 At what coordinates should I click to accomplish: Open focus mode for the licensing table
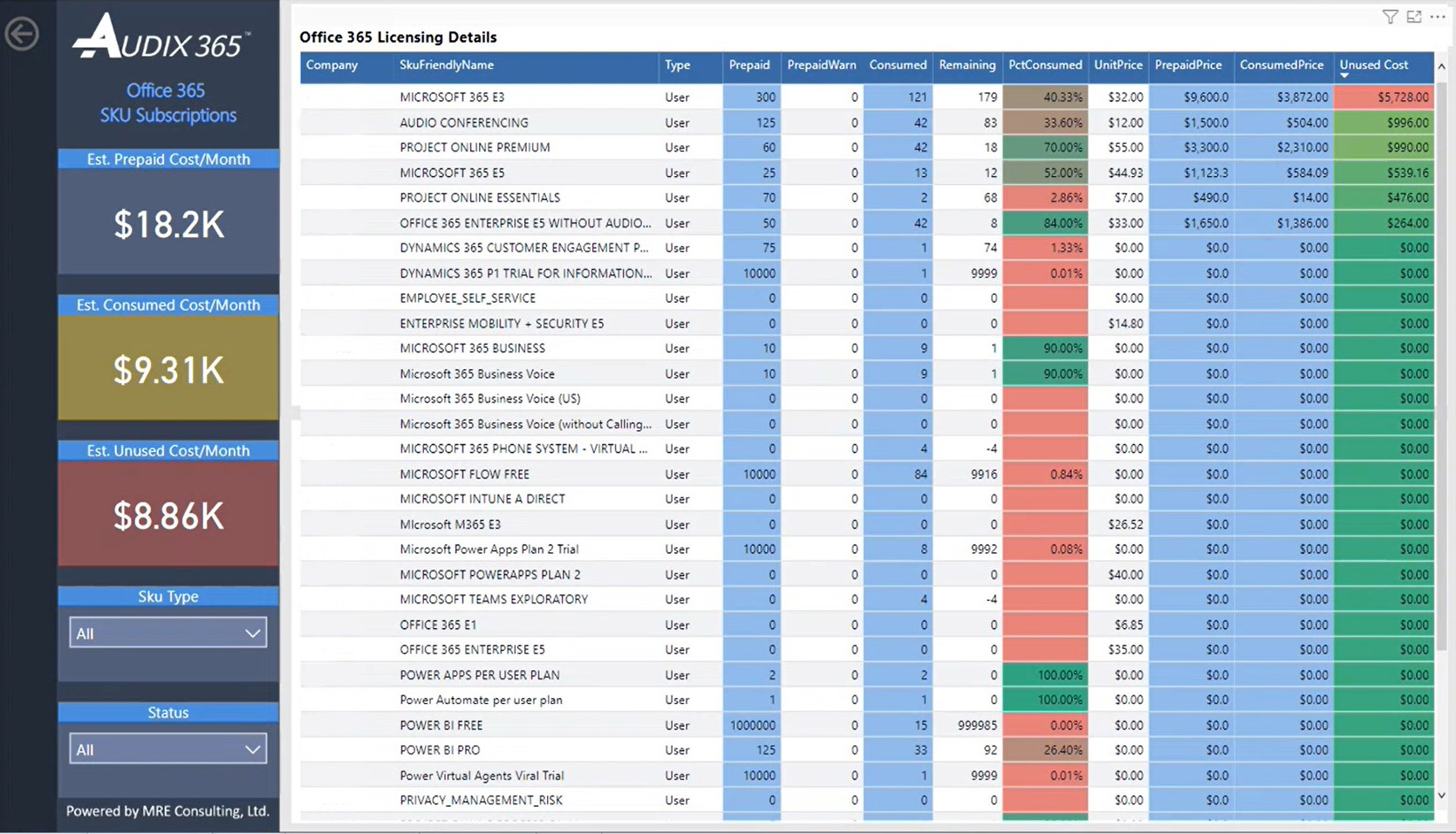(x=1414, y=17)
